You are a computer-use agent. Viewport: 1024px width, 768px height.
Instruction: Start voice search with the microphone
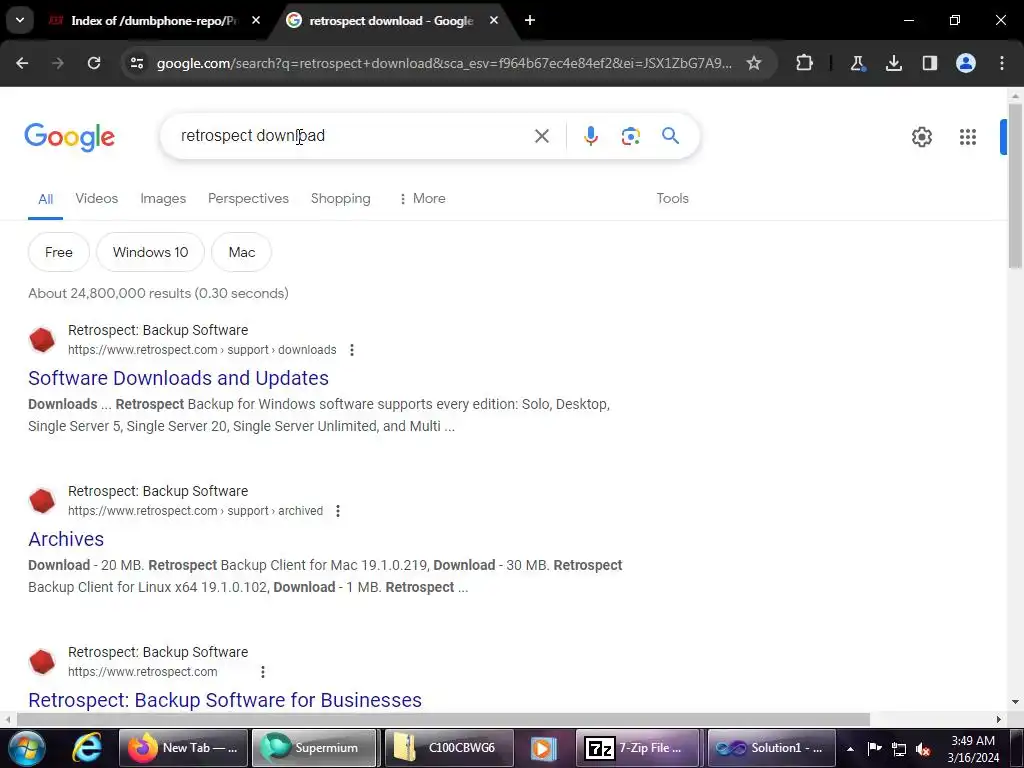point(590,136)
